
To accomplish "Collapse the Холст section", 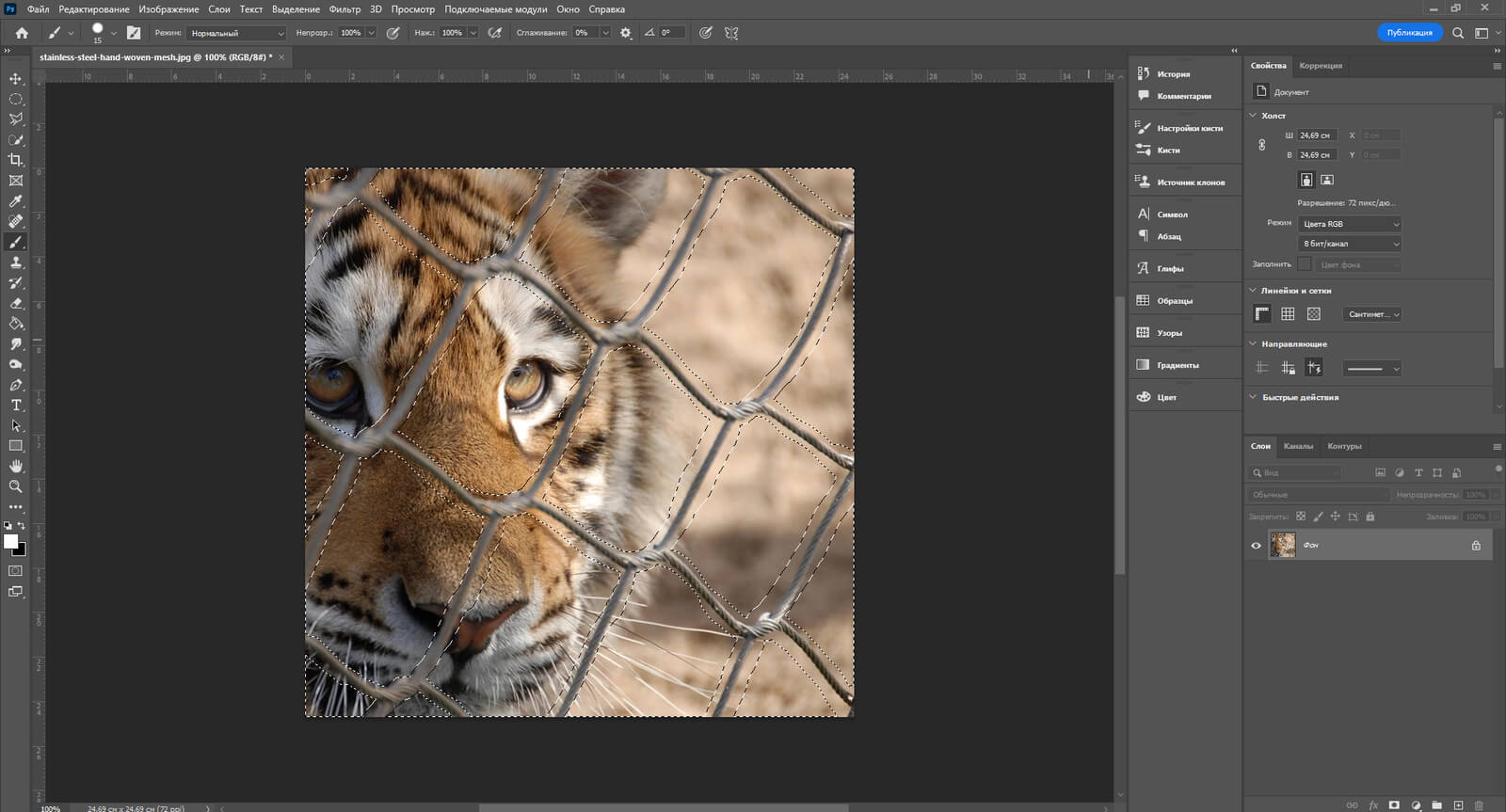I will point(1253,116).
